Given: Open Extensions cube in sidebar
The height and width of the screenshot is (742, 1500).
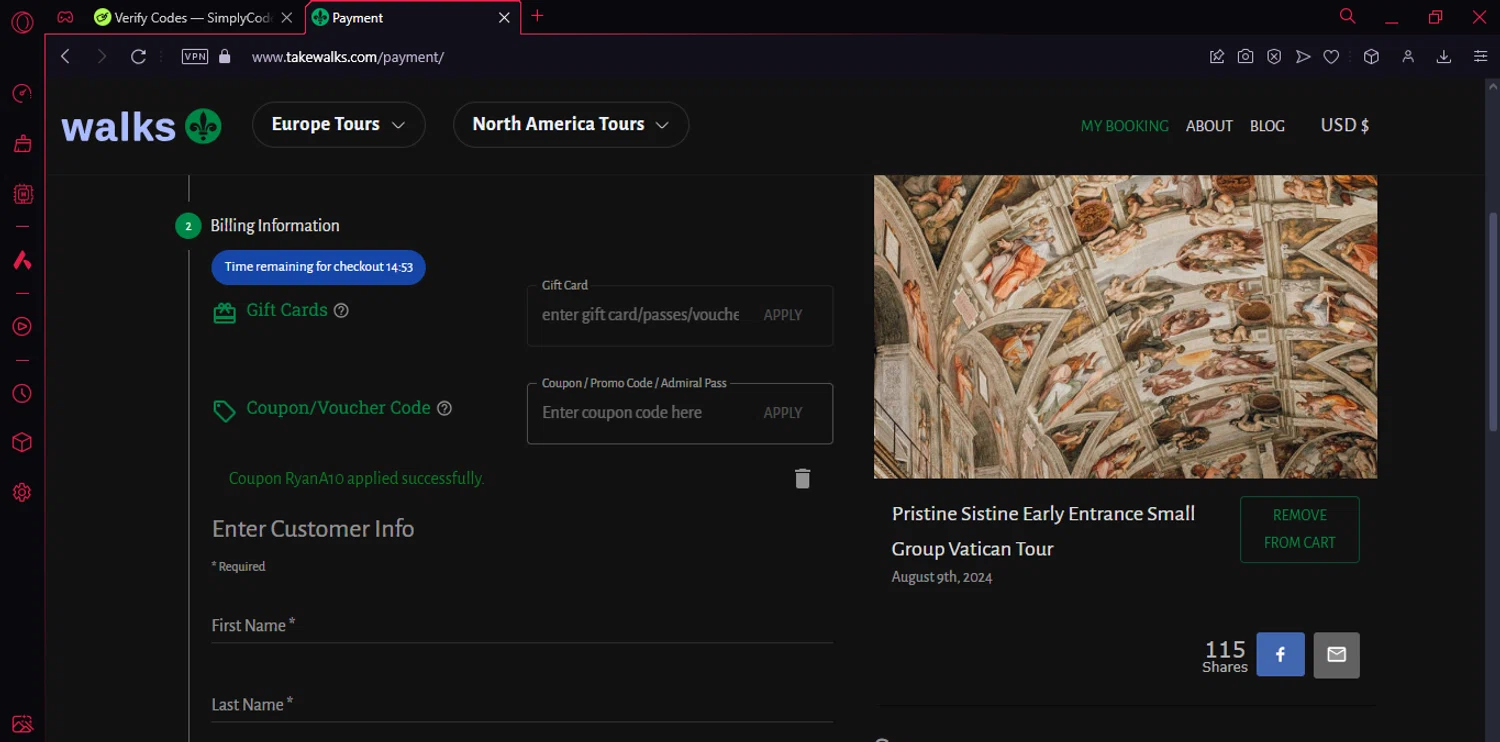Looking at the screenshot, I should click(x=22, y=443).
